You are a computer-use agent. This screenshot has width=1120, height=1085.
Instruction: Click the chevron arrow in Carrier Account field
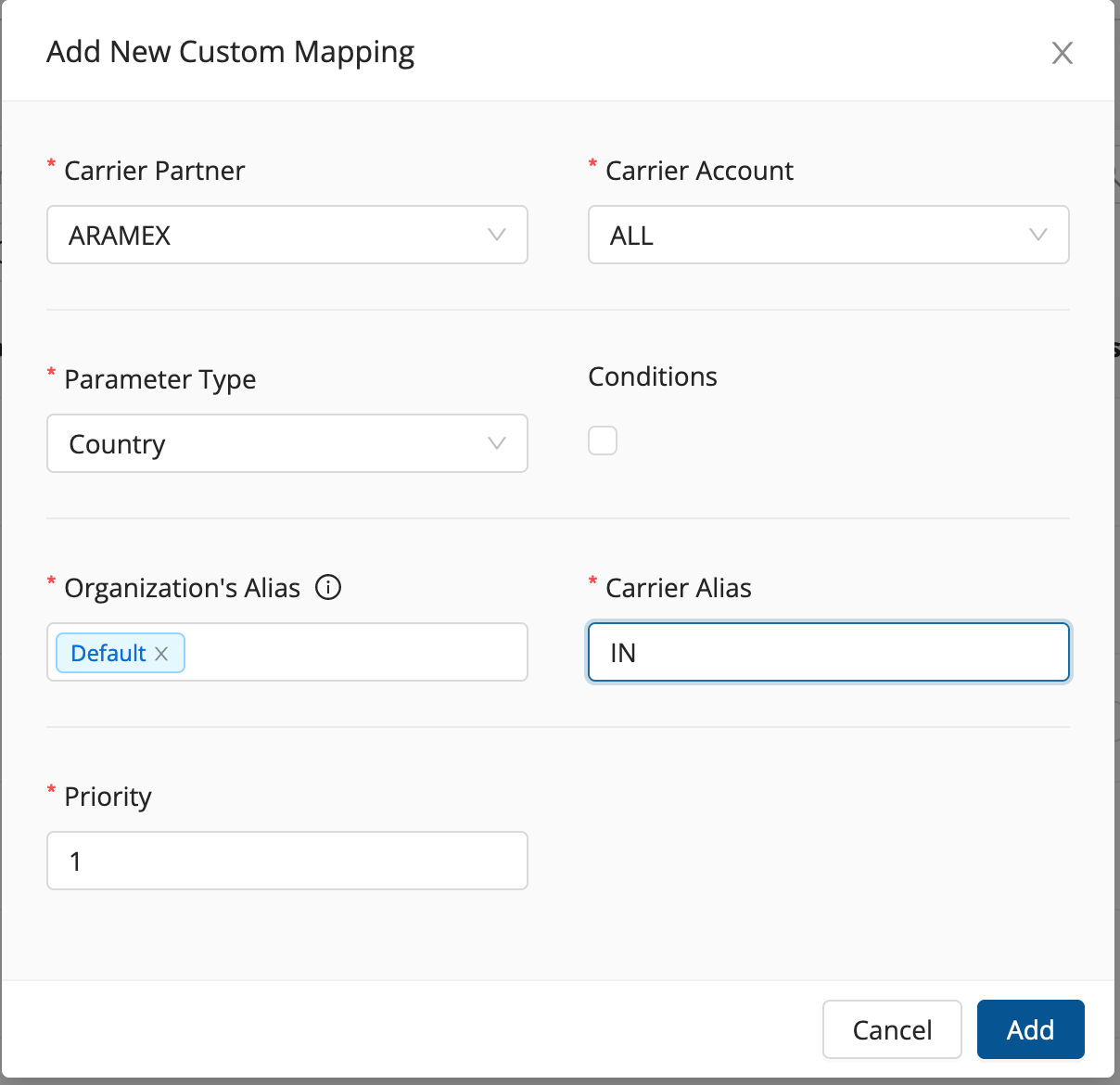[1038, 235]
